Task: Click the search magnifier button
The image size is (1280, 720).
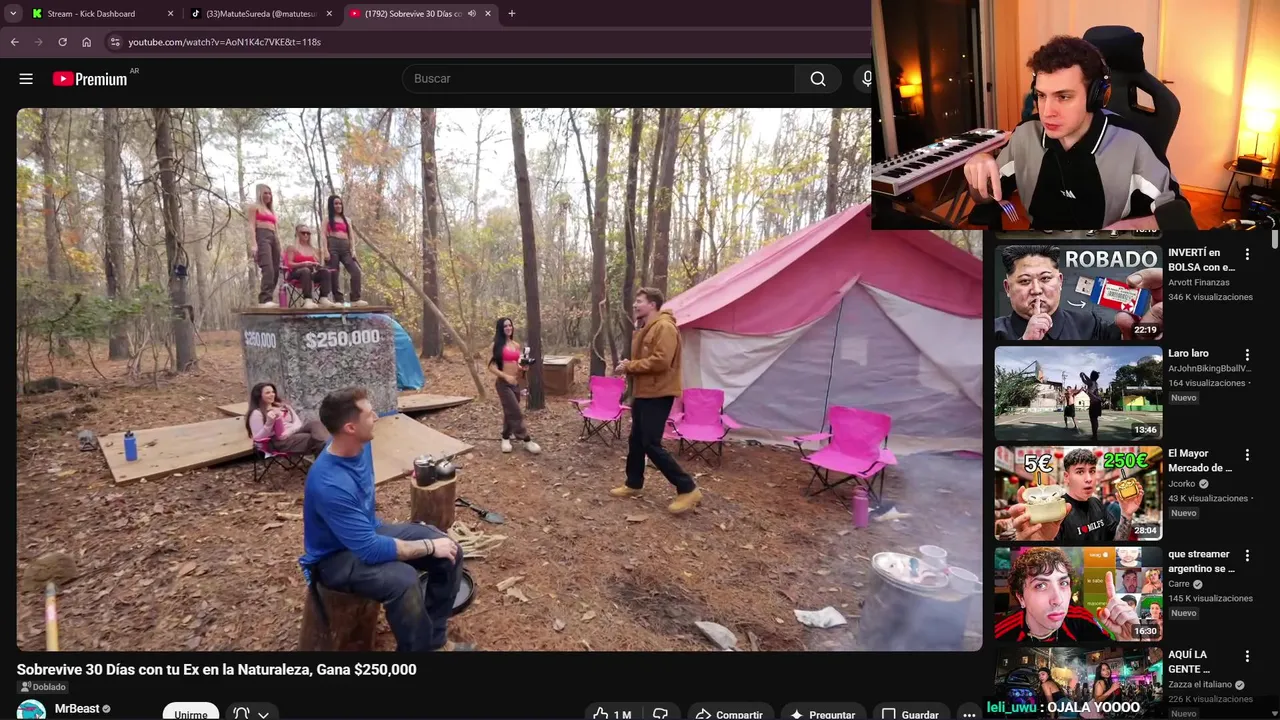Action: tap(818, 79)
